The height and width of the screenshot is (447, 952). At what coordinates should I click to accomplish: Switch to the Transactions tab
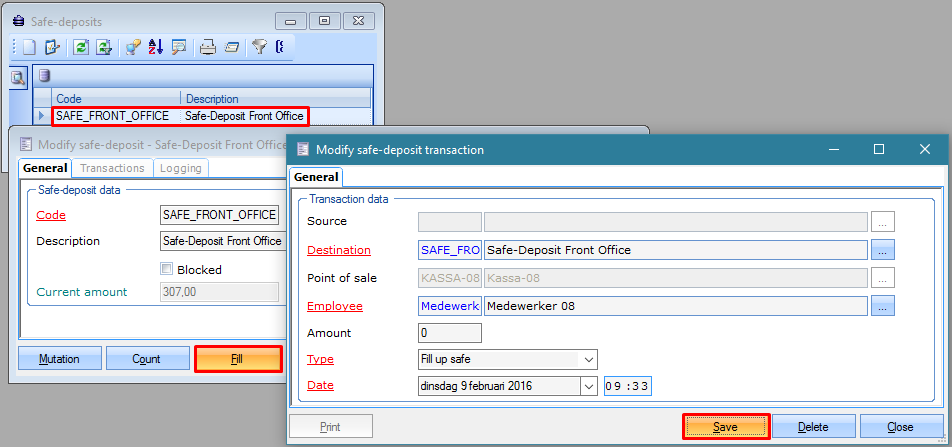[x=112, y=168]
